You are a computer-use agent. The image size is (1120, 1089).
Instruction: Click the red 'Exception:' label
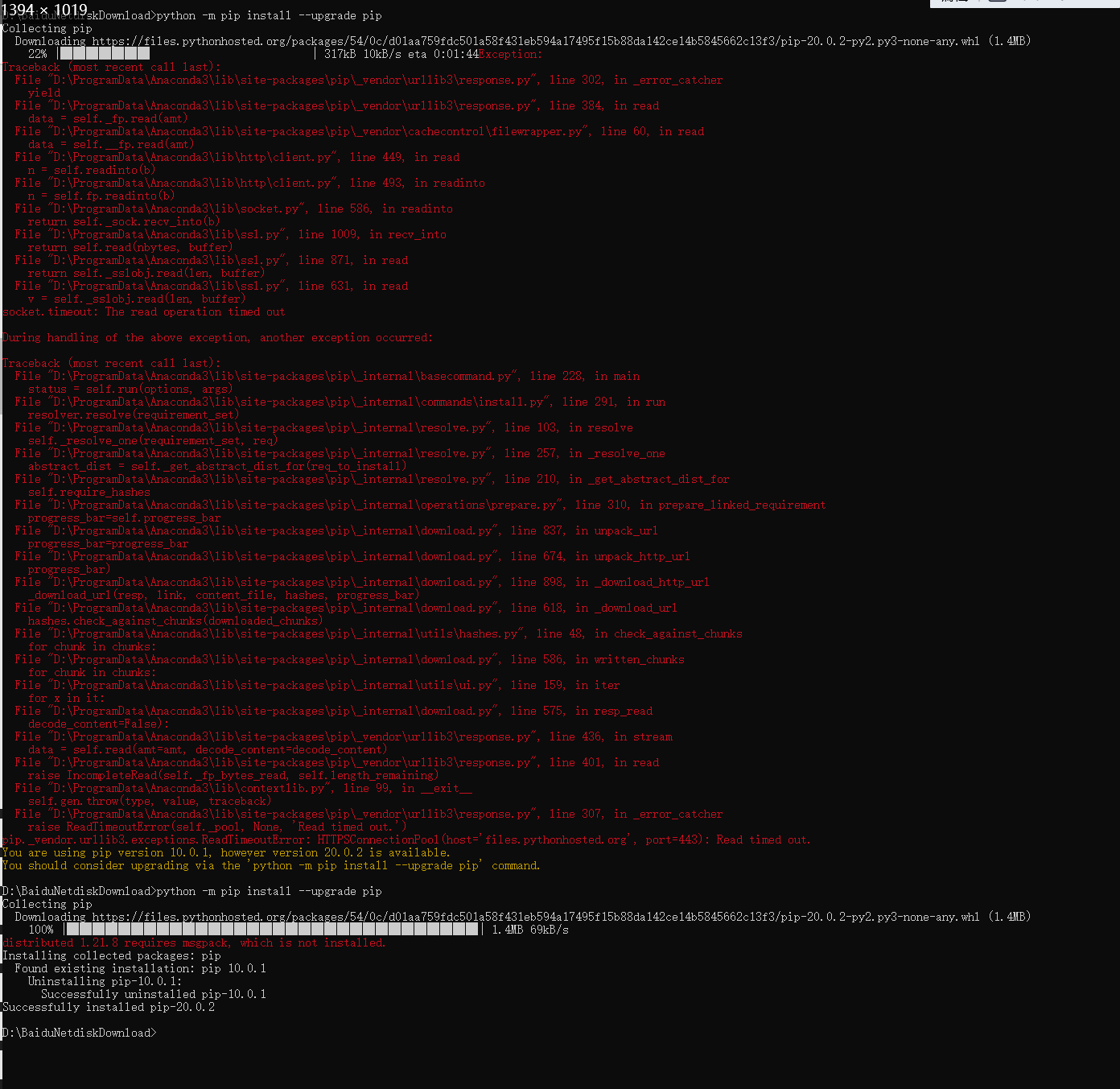tap(510, 54)
